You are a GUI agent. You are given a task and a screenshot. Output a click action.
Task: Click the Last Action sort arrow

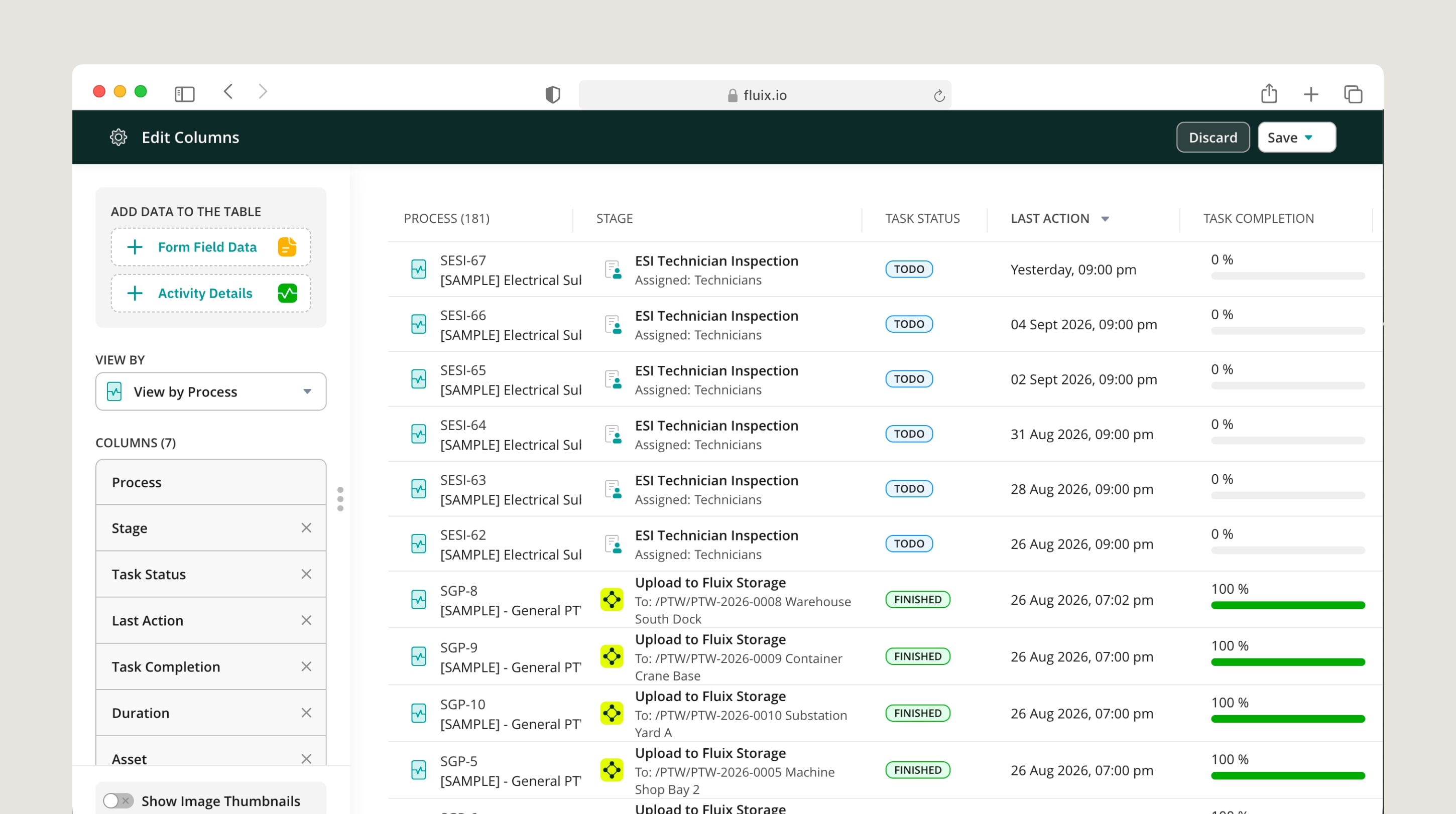1105,219
